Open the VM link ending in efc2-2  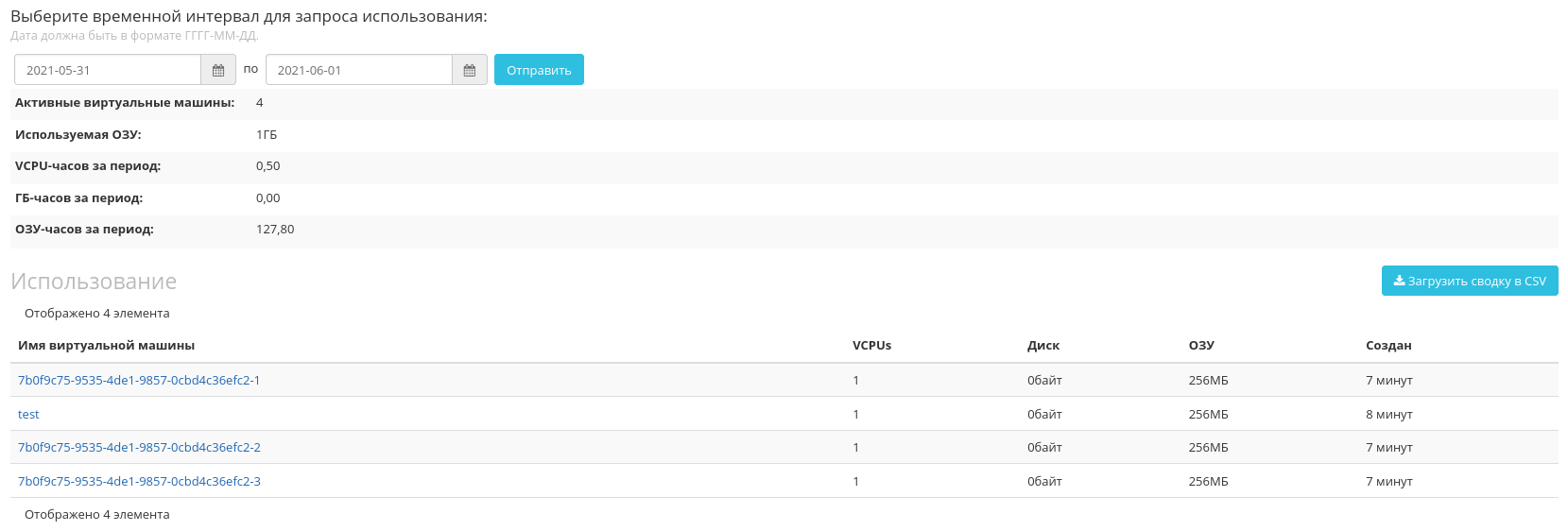139,448
